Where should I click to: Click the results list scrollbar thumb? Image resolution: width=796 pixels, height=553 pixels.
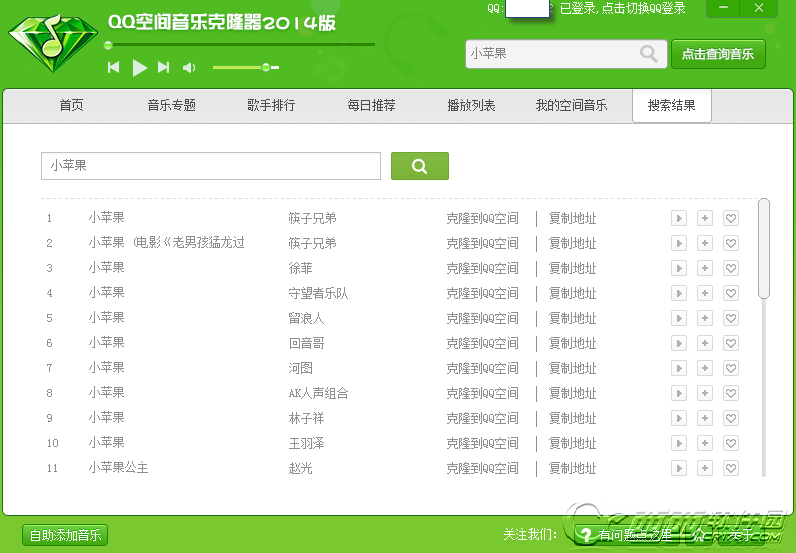click(x=764, y=248)
